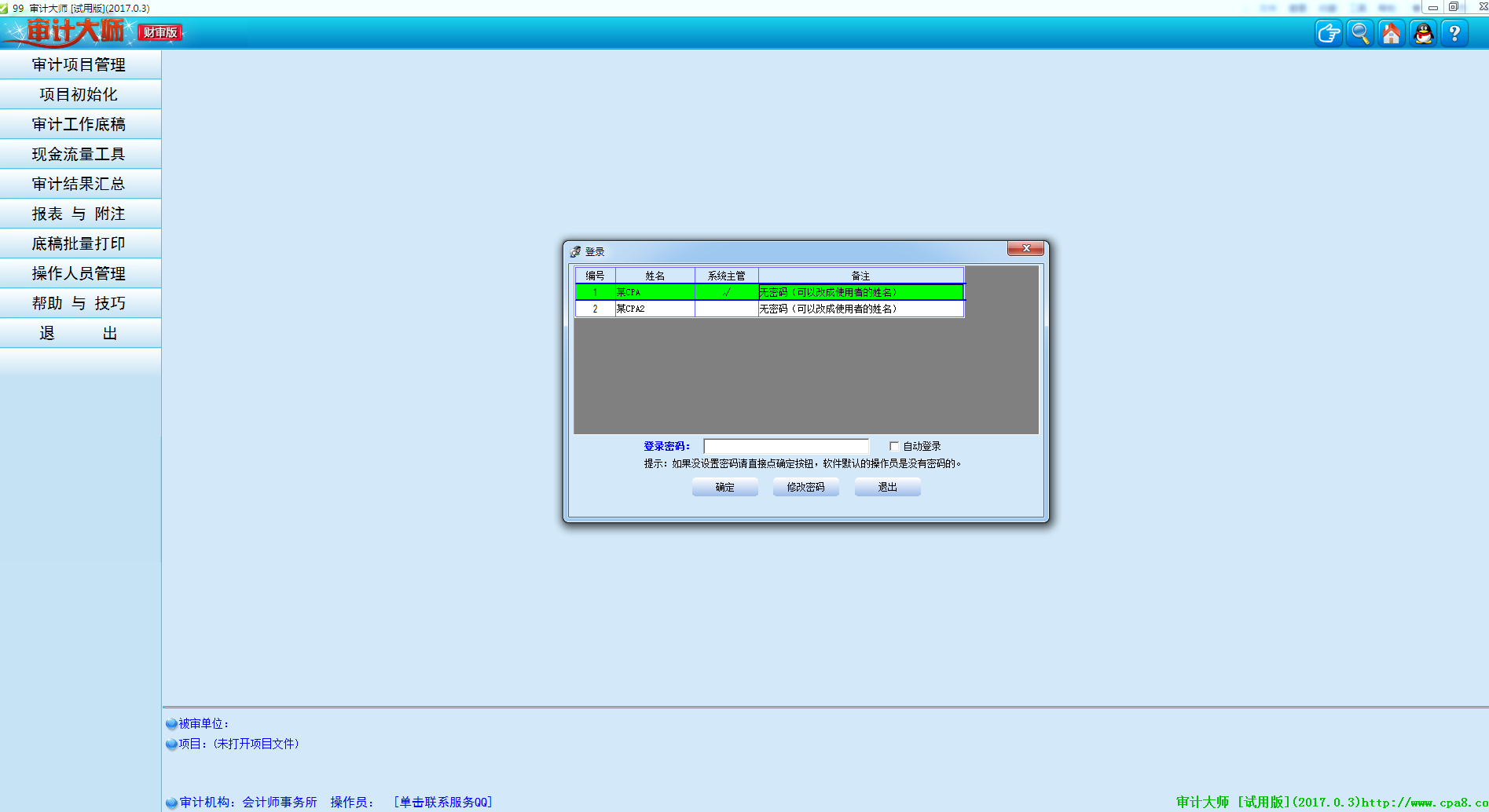1489x812 pixels.
Task: Click the 备注 column header
Action: (860, 276)
